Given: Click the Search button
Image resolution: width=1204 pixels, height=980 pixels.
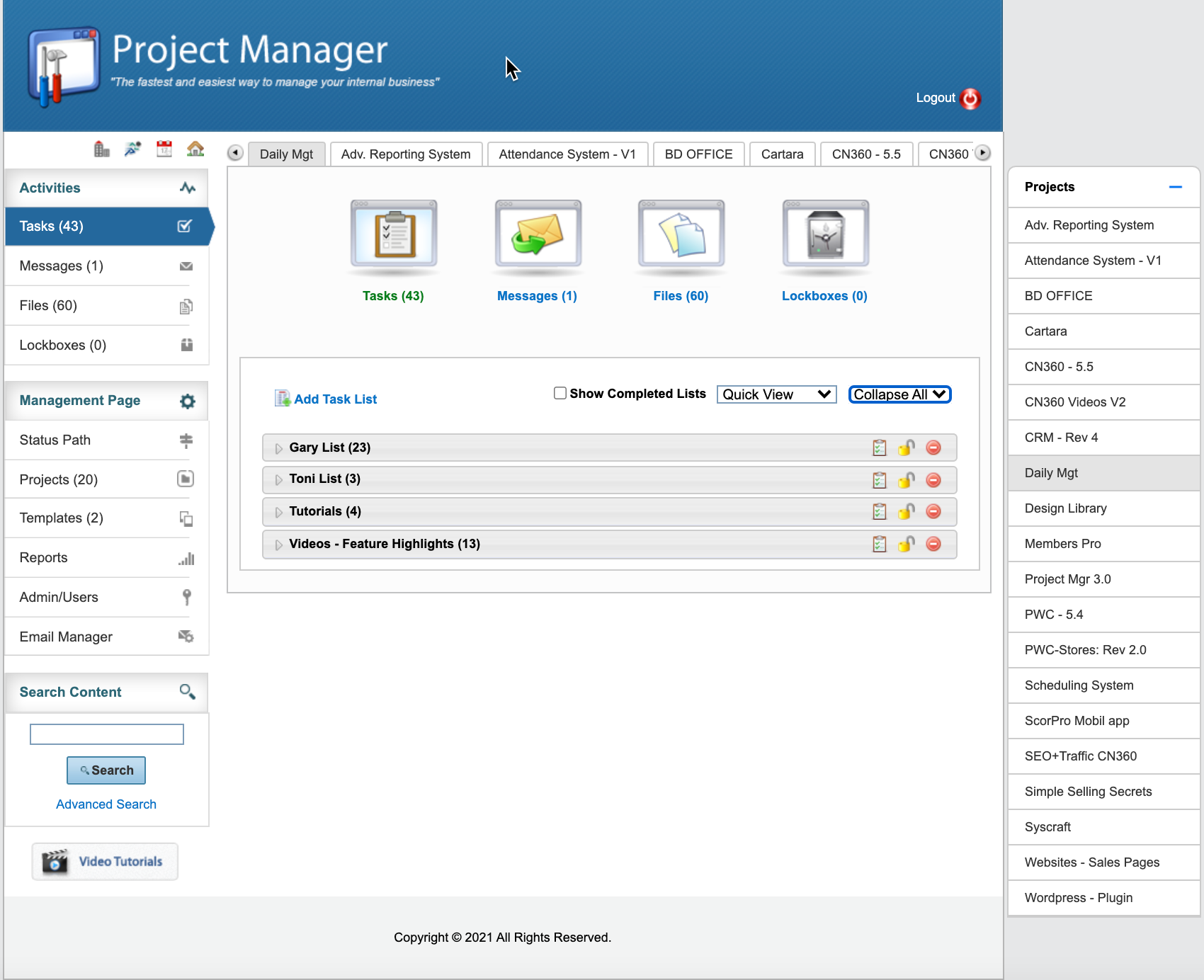Looking at the screenshot, I should (106, 770).
